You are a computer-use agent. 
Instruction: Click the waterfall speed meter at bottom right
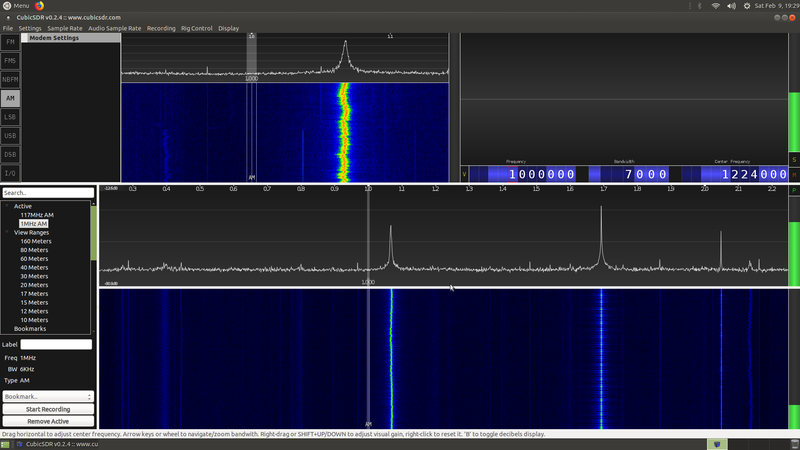click(x=794, y=359)
